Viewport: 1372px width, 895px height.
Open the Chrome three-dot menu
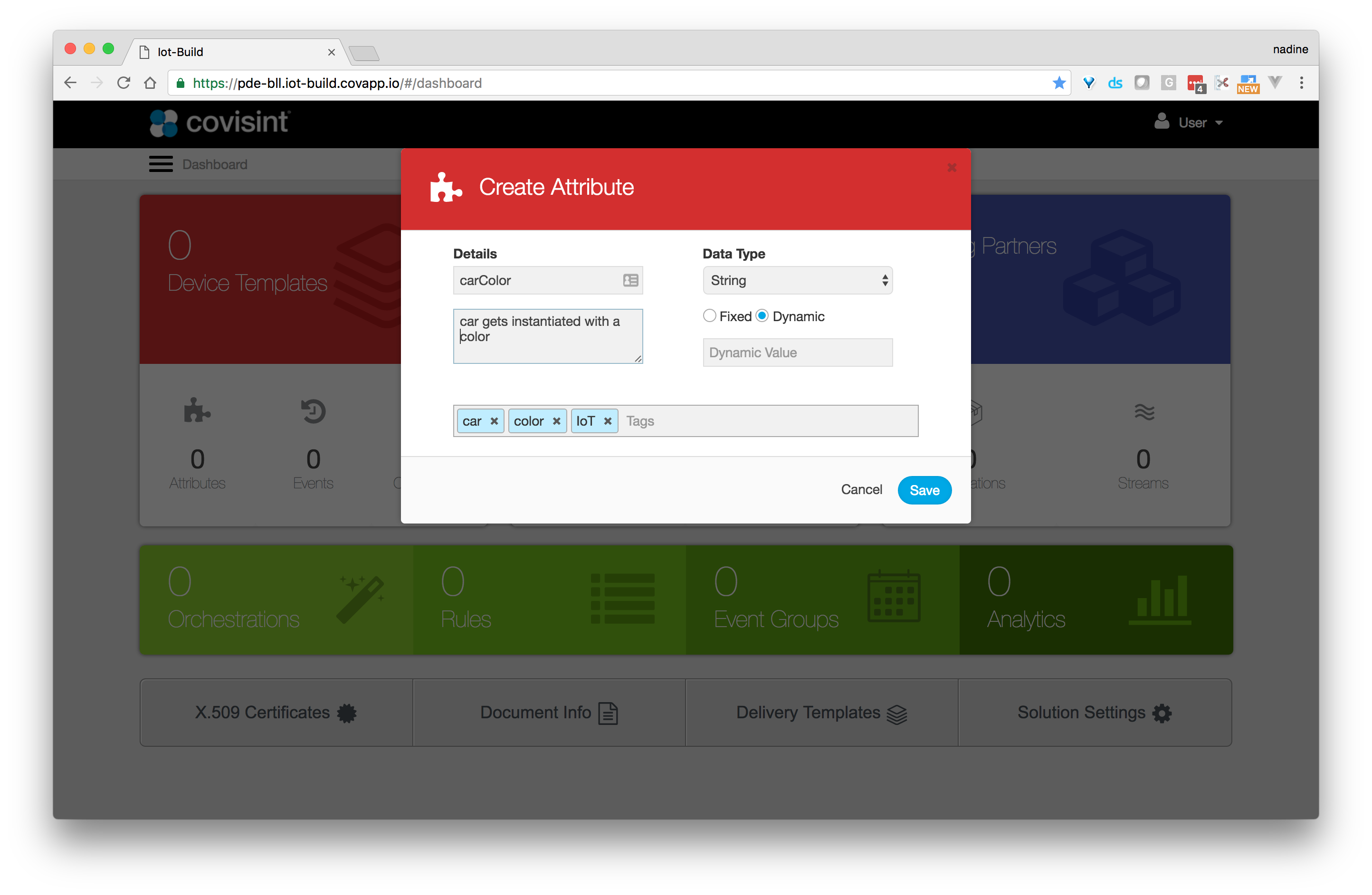coord(1301,83)
